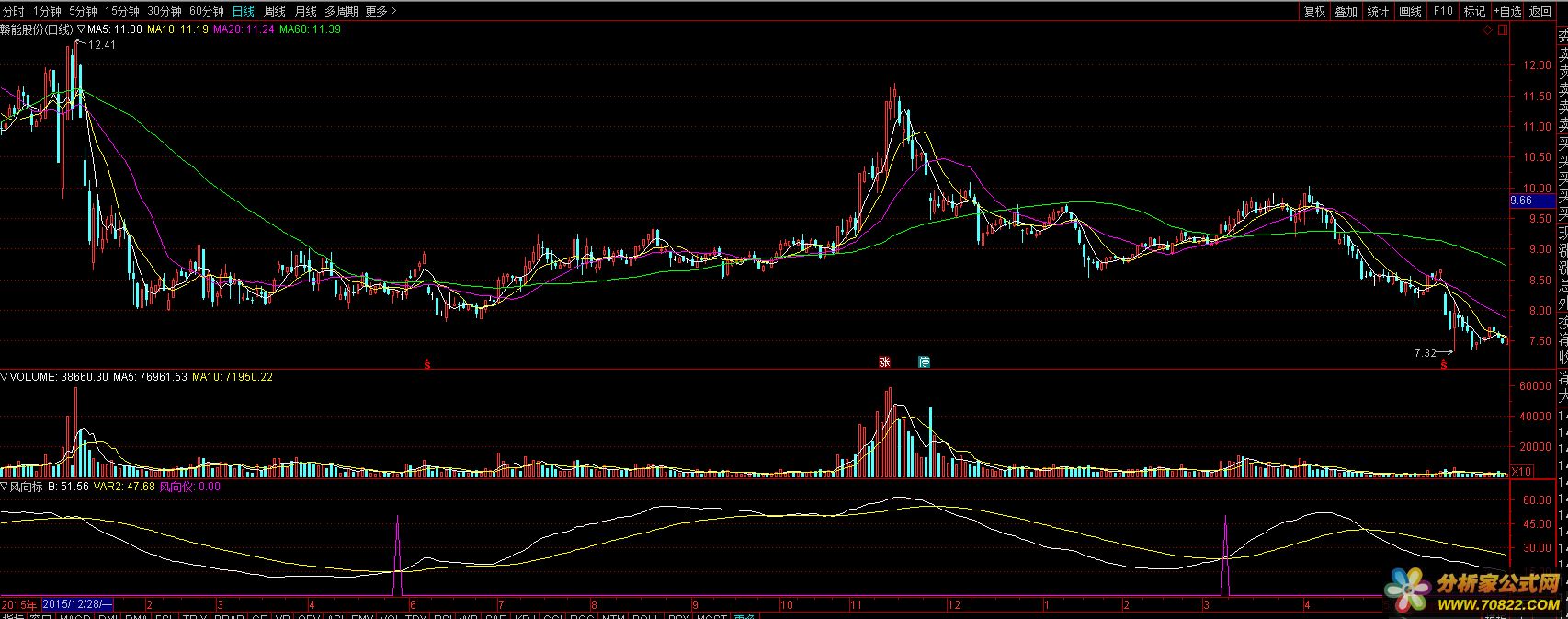Click the red diamond icon above price axis
The height and width of the screenshot is (619, 1568).
pos(1487,30)
